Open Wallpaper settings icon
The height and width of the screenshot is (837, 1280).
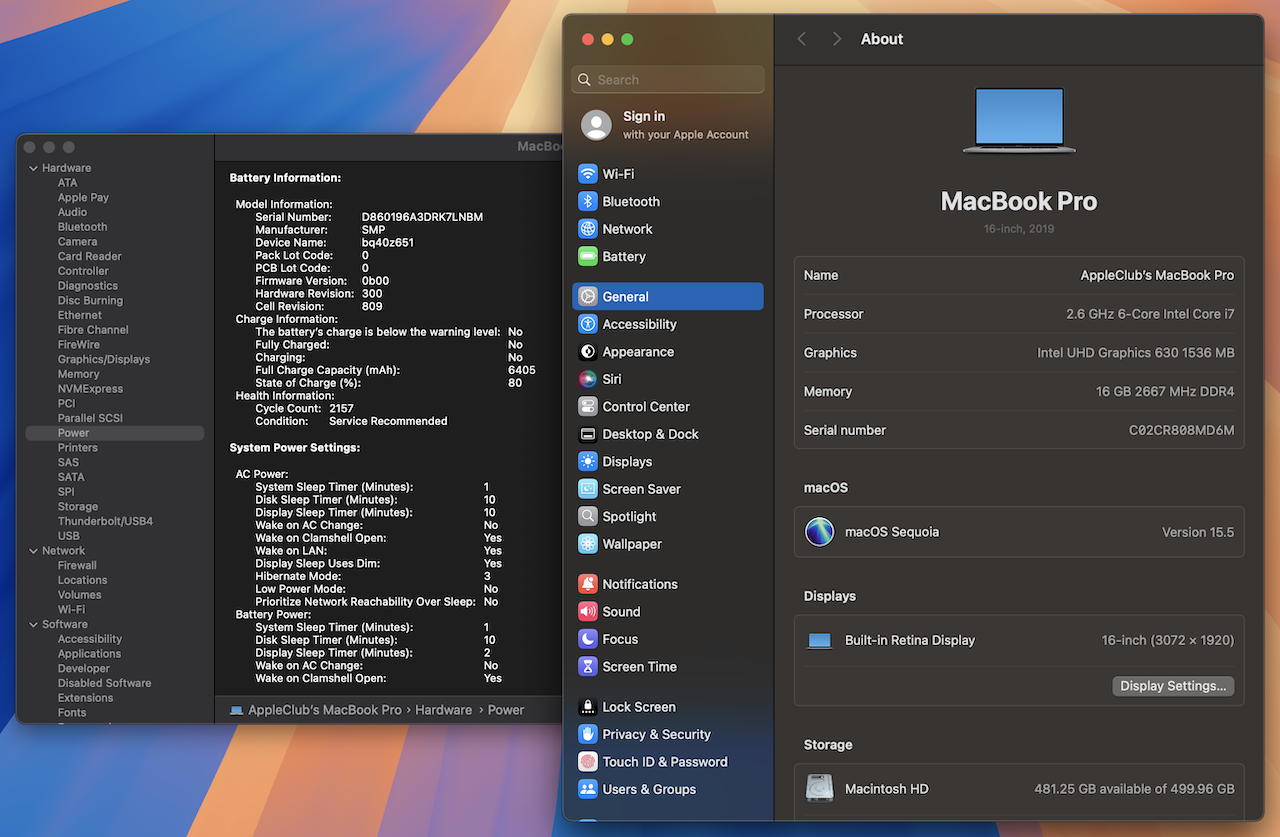588,544
